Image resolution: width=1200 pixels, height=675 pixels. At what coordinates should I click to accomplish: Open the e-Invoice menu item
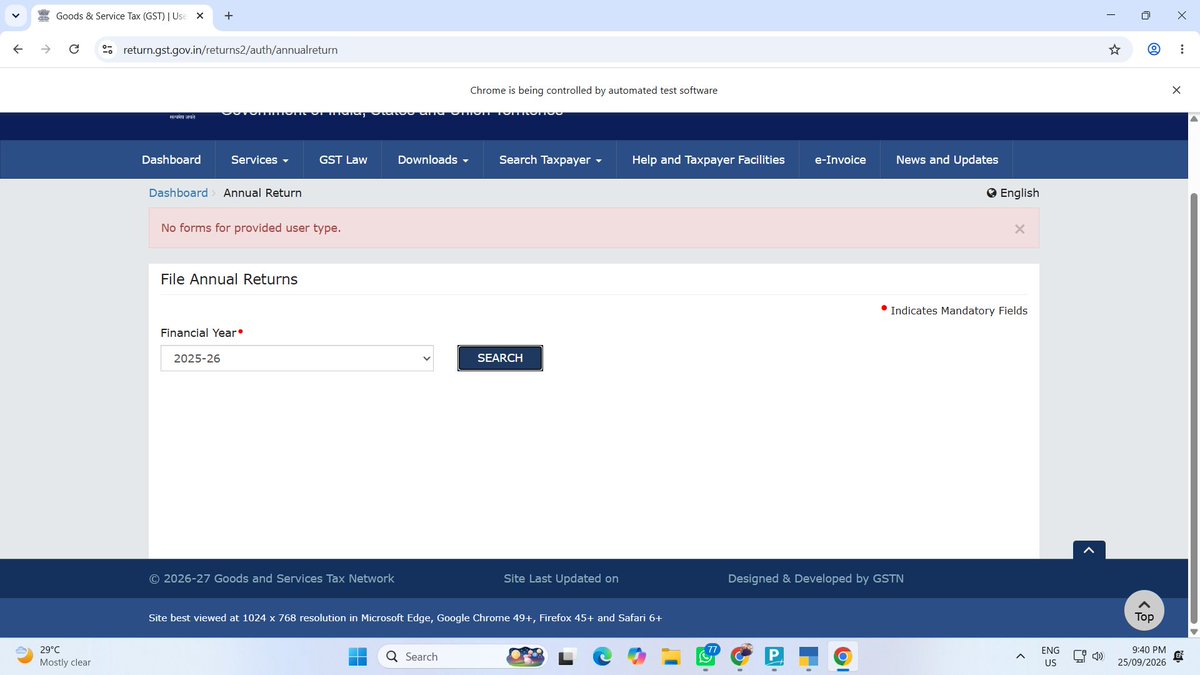point(840,160)
